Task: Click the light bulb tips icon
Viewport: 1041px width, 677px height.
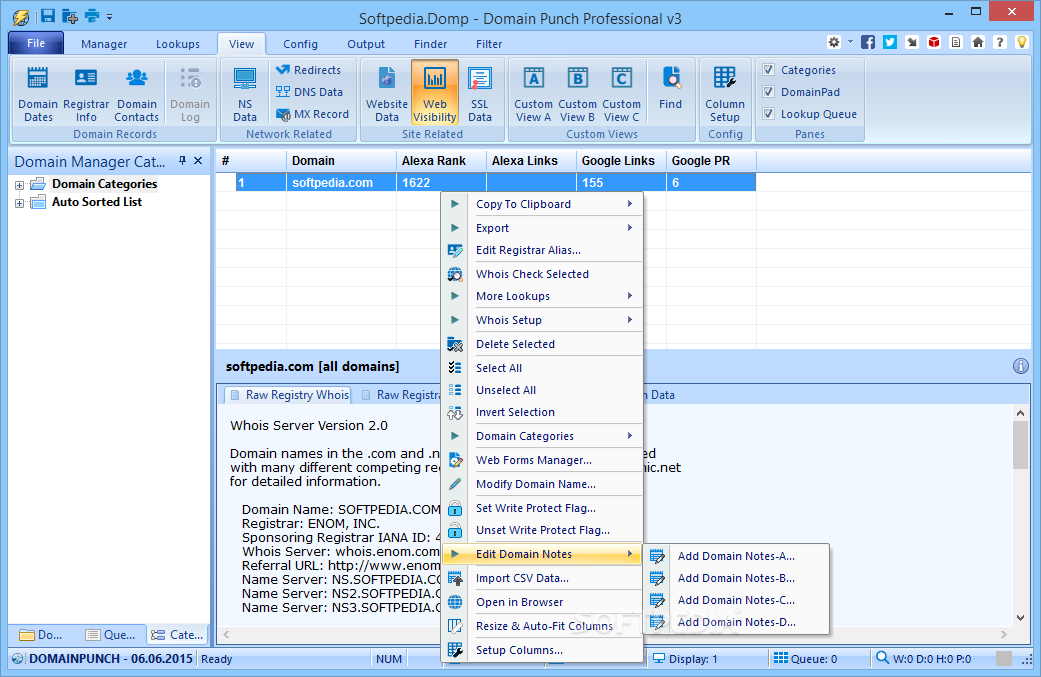Action: point(1022,42)
